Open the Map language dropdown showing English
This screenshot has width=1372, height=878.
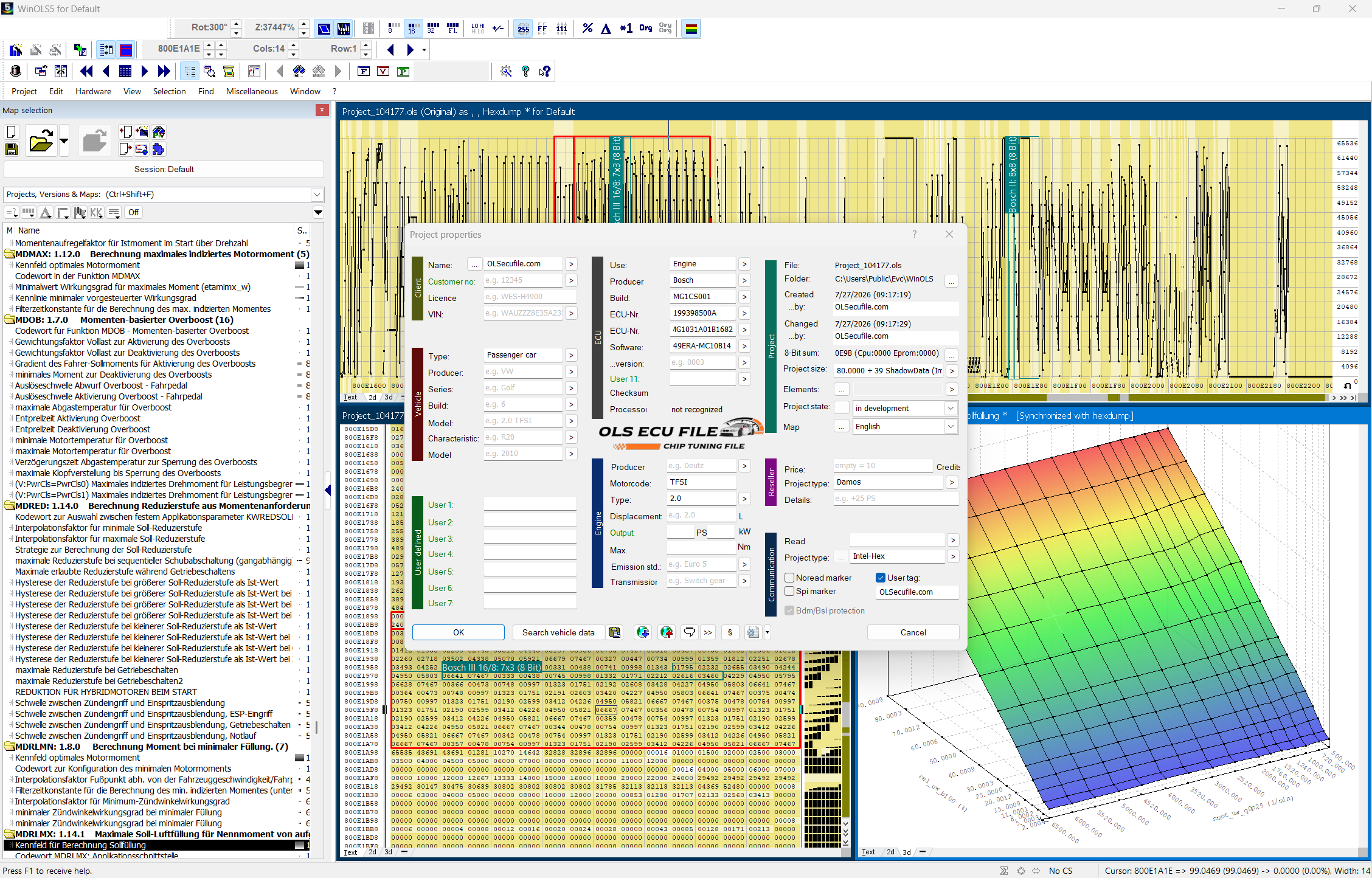(x=951, y=426)
